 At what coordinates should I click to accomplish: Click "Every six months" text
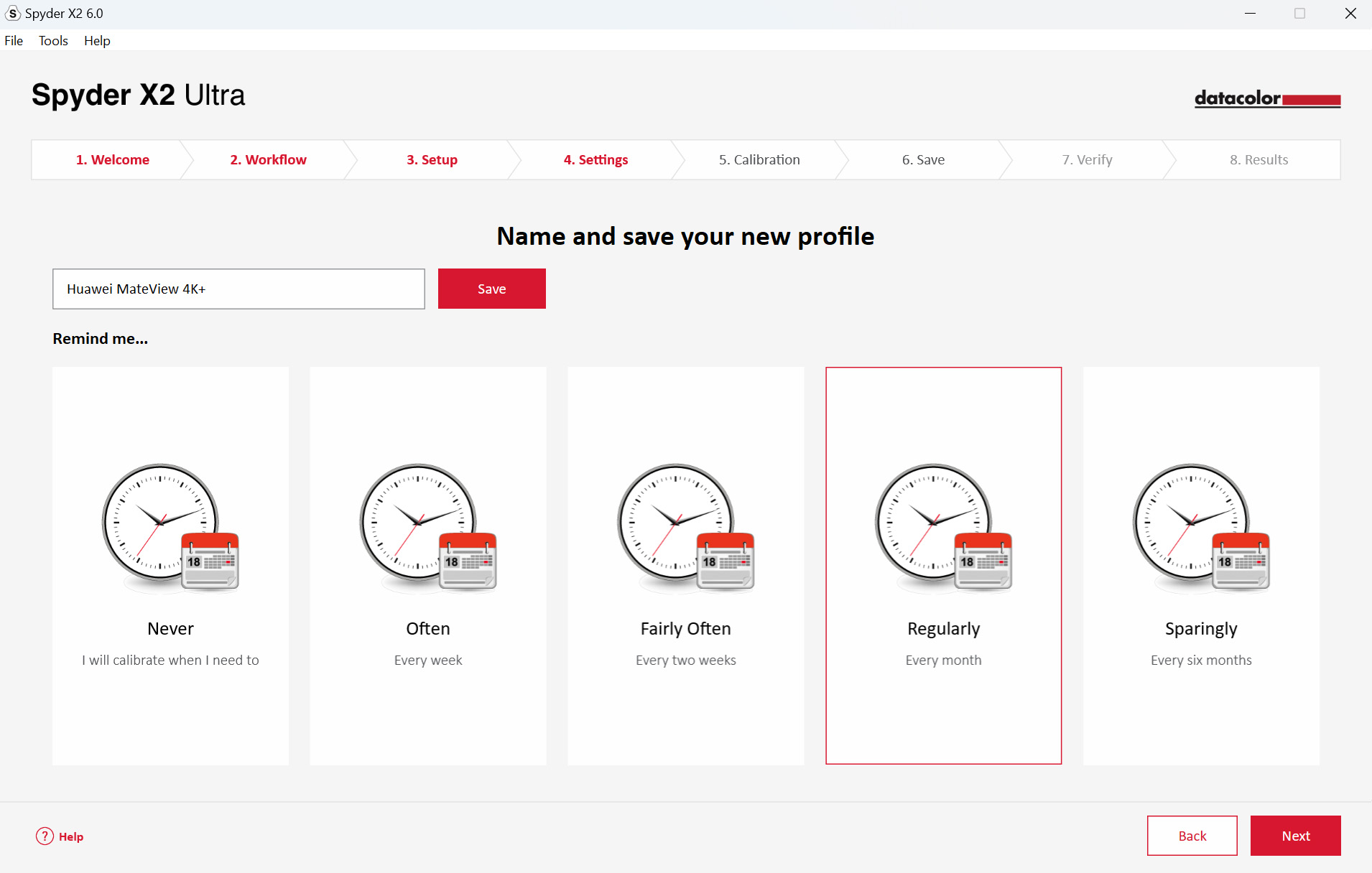(1201, 660)
